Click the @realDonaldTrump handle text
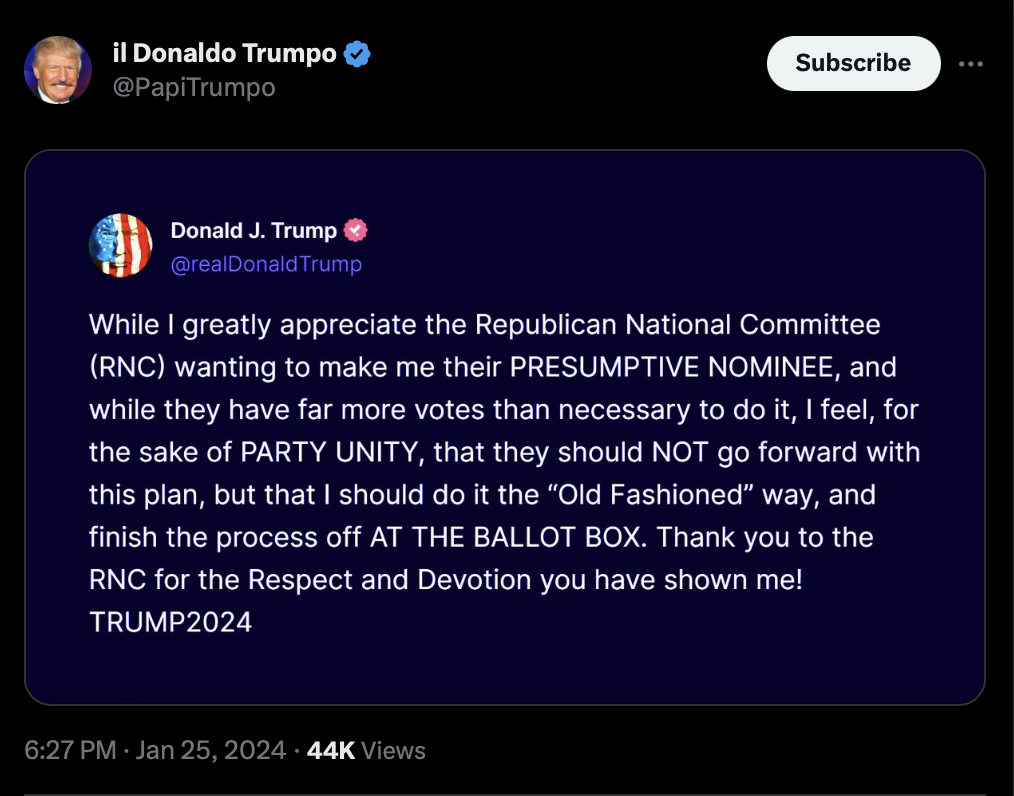The image size is (1014, 796). [266, 264]
